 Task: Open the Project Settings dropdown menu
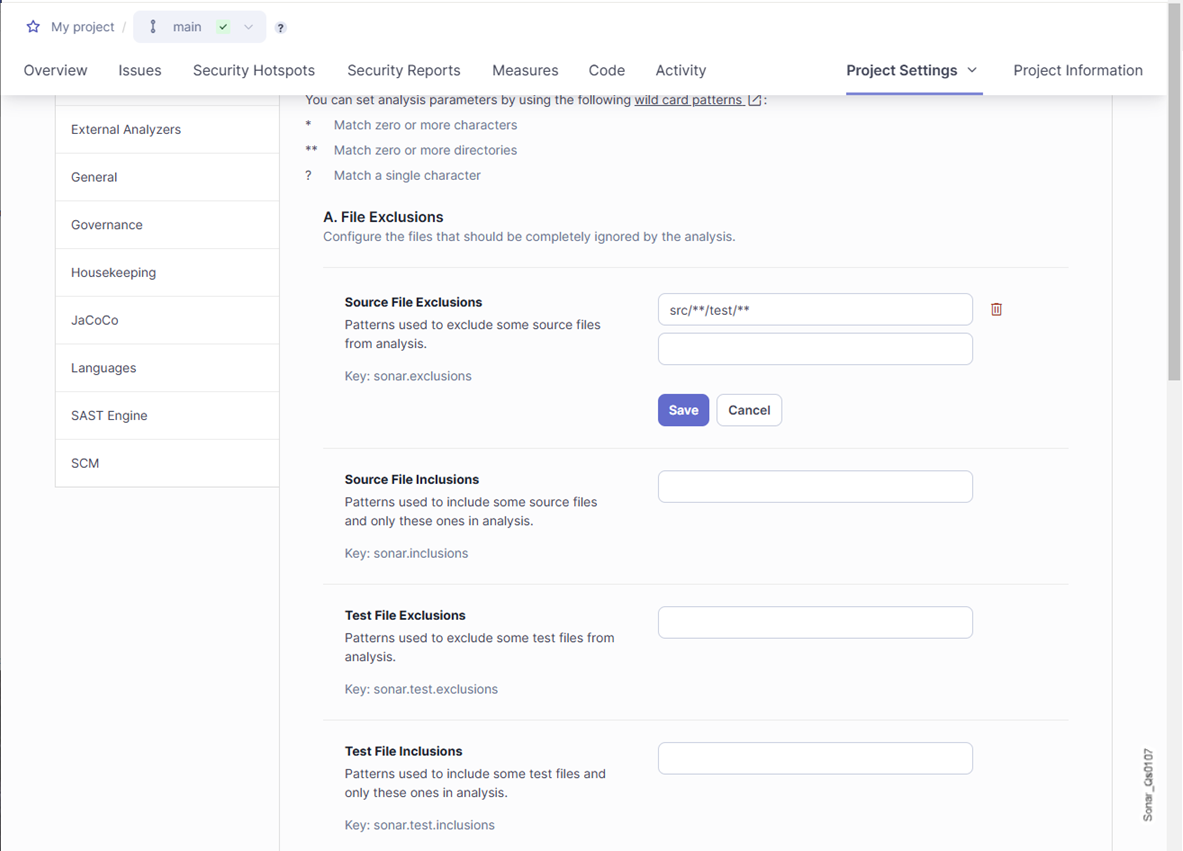coord(912,70)
